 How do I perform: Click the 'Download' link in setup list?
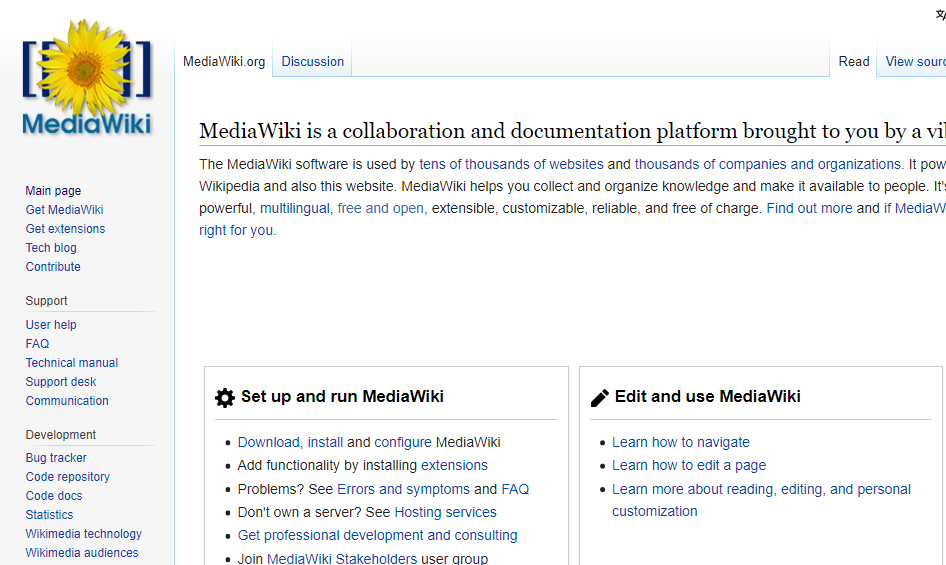coord(268,442)
